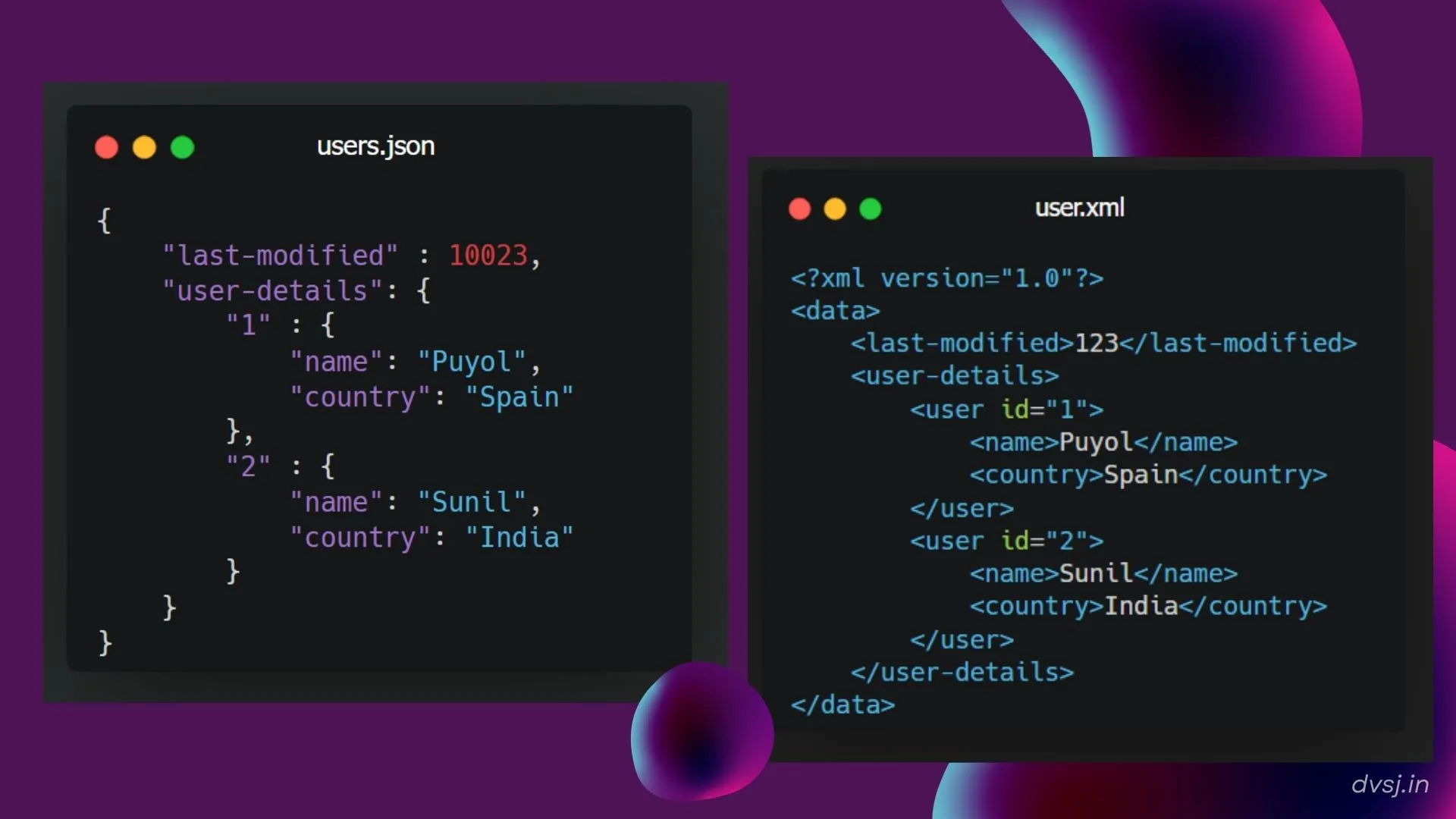
Task: Click the yellow minimize circle on users.json window
Action: pos(144,147)
